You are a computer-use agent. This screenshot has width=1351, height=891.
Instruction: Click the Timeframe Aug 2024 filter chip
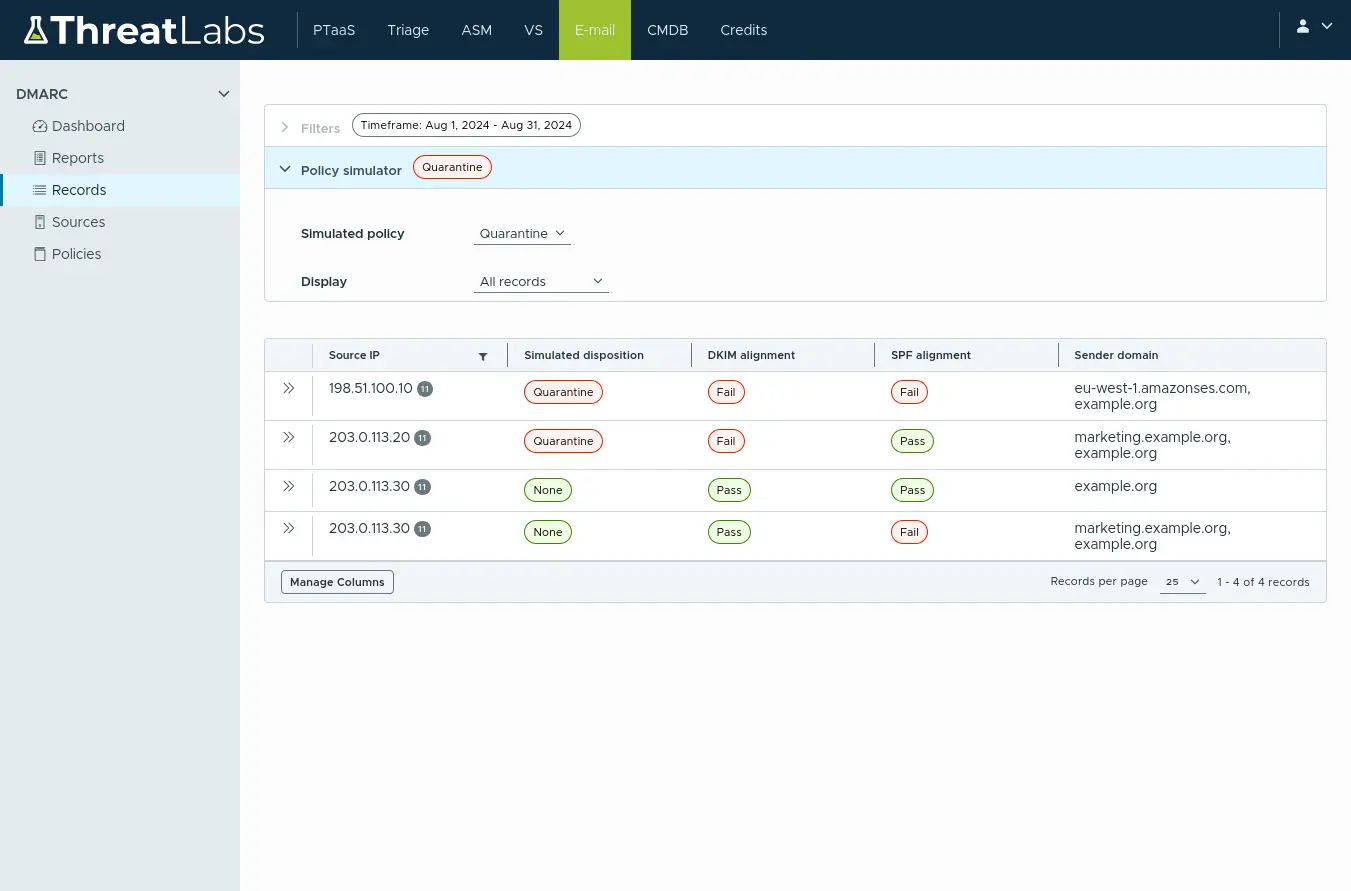(x=466, y=125)
